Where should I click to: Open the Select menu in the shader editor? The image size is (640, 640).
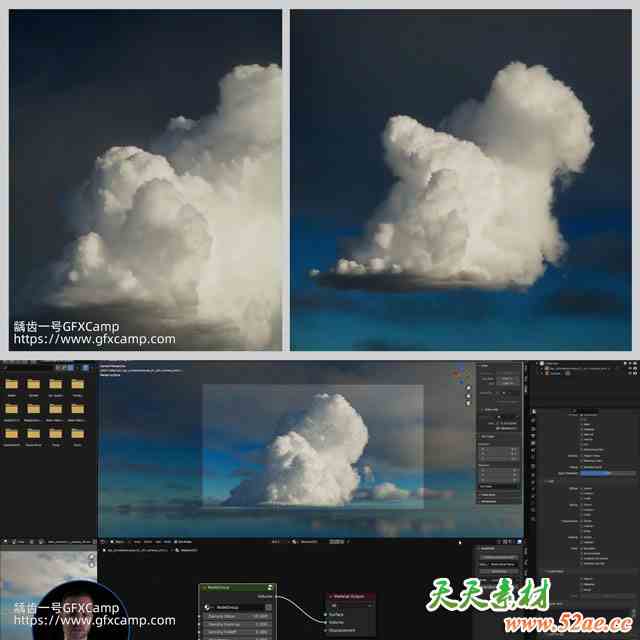pyautogui.click(x=148, y=542)
